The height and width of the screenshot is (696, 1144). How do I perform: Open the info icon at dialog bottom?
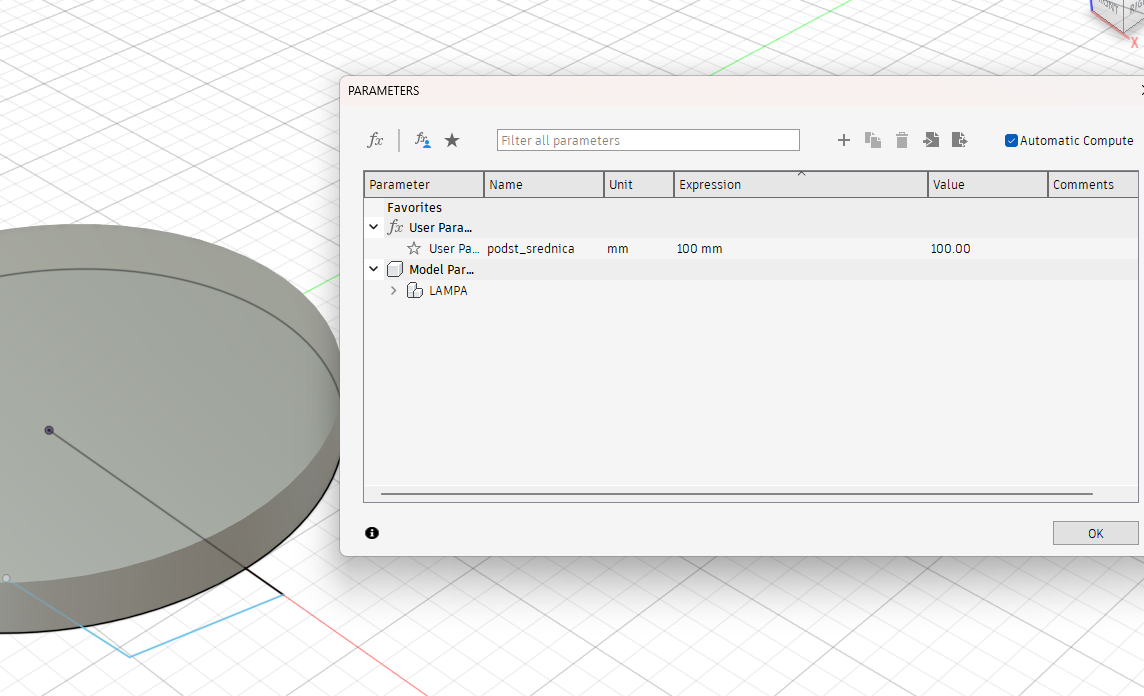pyautogui.click(x=372, y=533)
